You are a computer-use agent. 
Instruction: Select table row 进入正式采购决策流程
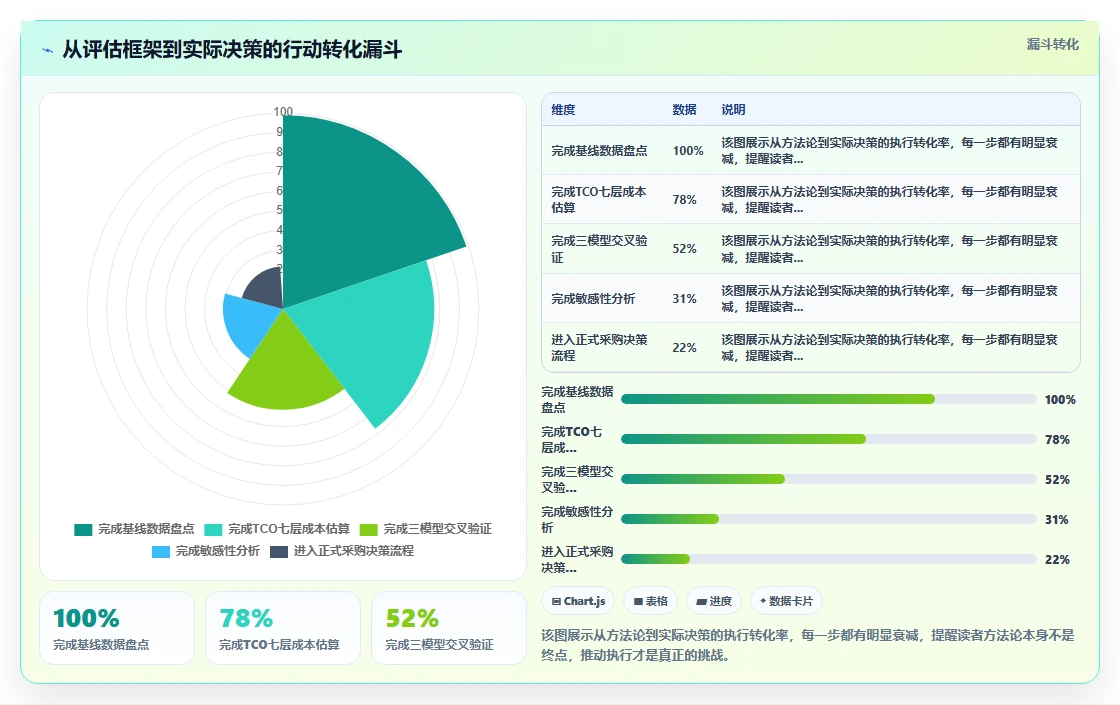pos(811,347)
